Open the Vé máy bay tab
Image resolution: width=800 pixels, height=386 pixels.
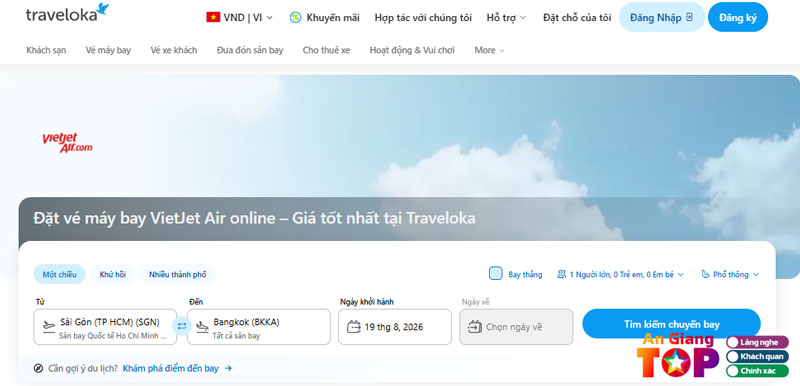click(108, 50)
